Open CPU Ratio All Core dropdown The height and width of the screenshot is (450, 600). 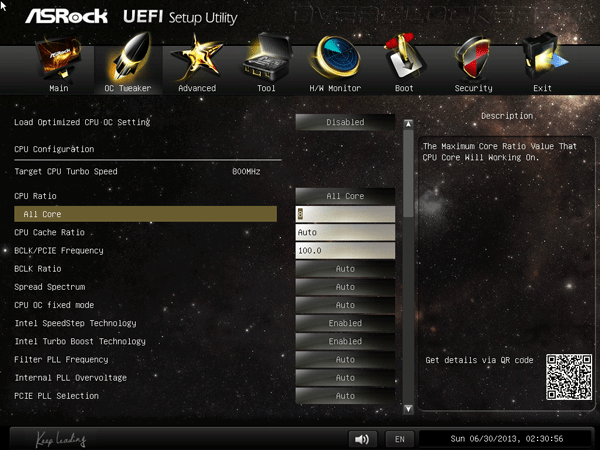coord(345,196)
